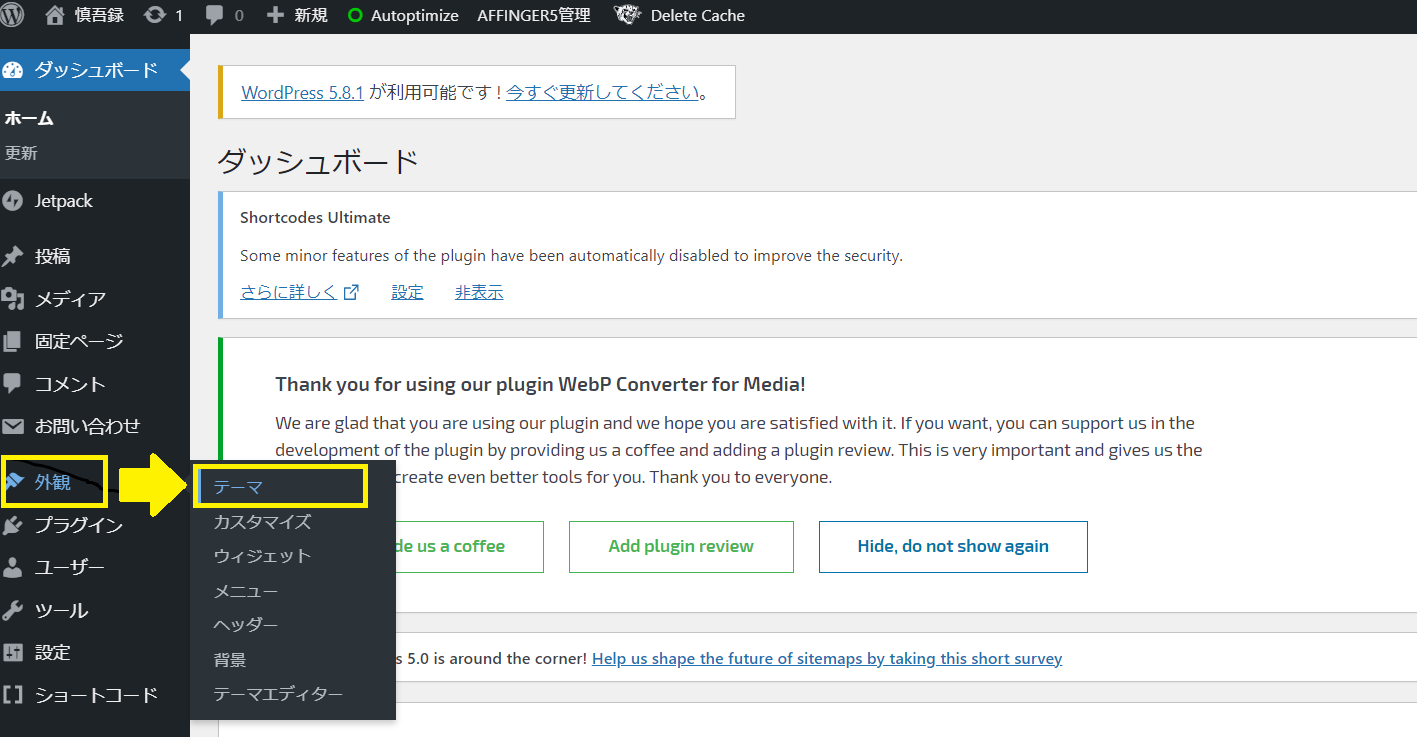Open ウィジェット from the appearance submenu
This screenshot has width=1417, height=737.
[x=262, y=556]
